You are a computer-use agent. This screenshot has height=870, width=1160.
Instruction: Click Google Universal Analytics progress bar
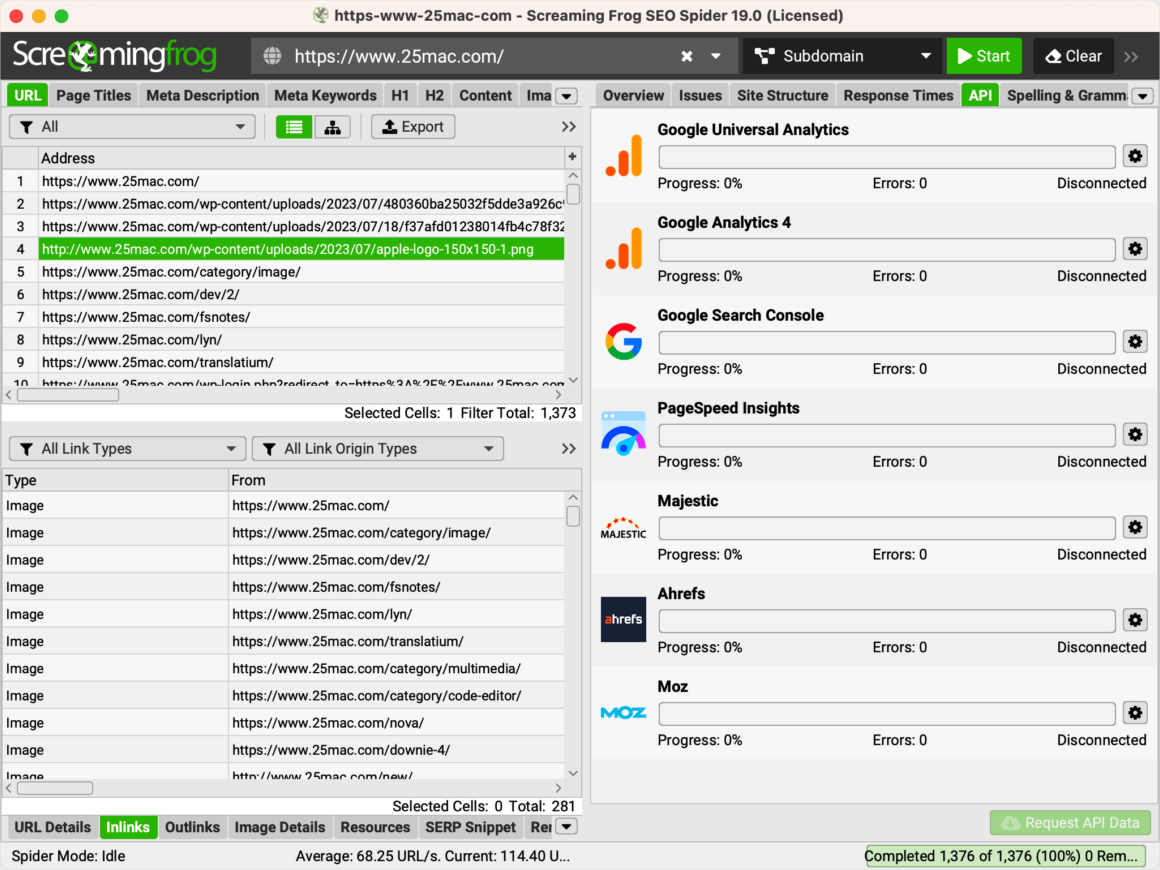click(x=887, y=157)
